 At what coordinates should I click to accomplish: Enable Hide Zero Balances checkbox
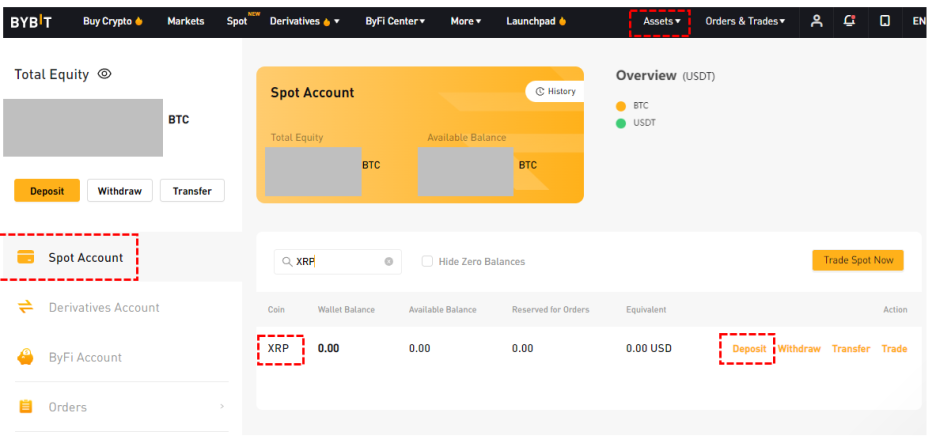[x=427, y=261]
